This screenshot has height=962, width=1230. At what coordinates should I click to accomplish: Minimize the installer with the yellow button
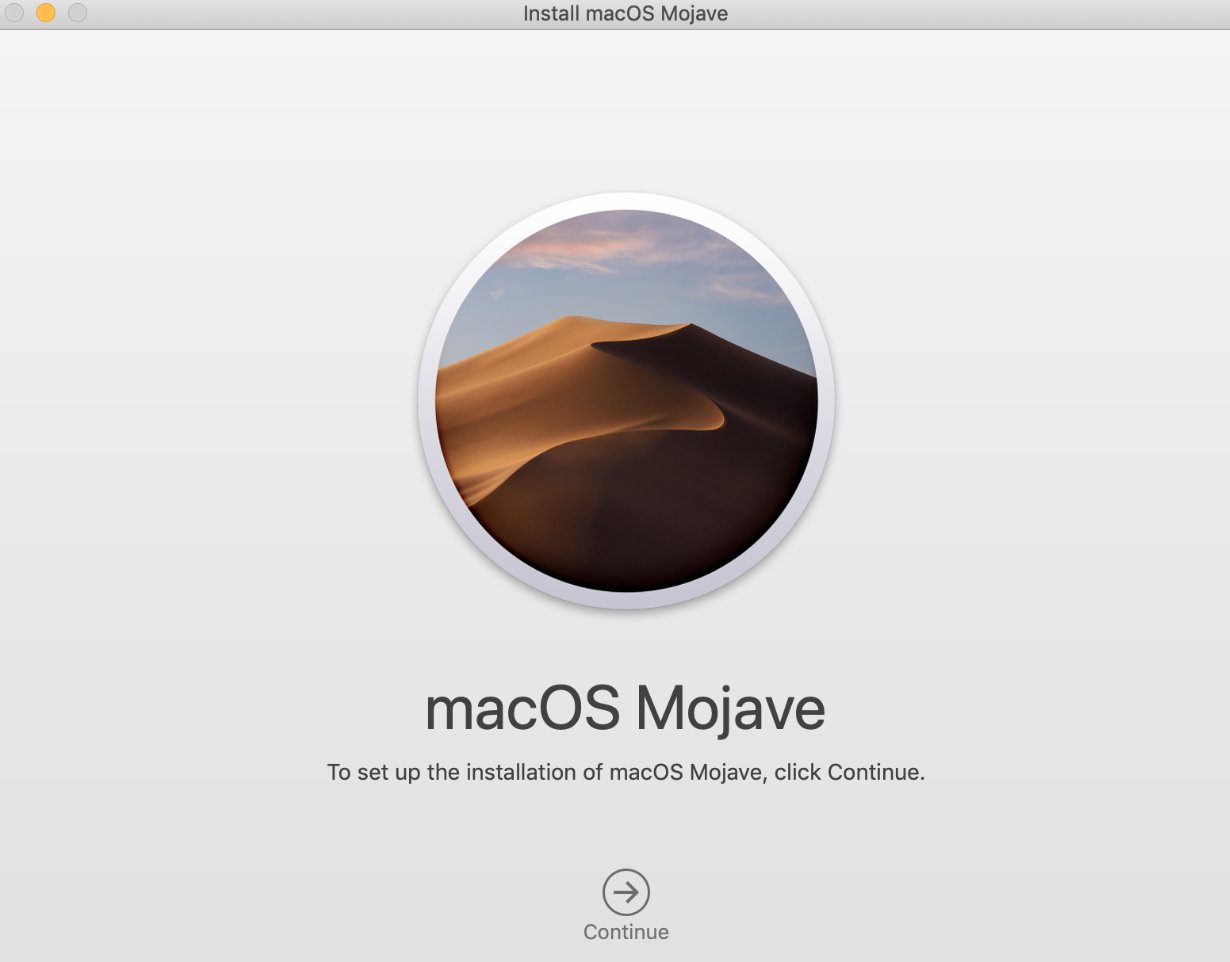pos(46,13)
